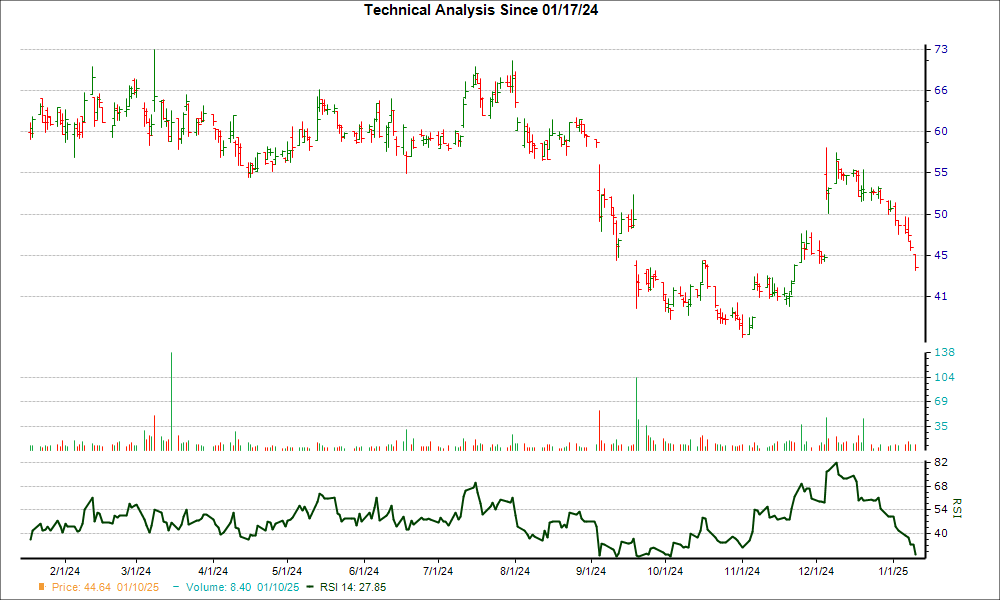Click the price axis value 55
The image size is (1000, 600).
tap(941, 172)
